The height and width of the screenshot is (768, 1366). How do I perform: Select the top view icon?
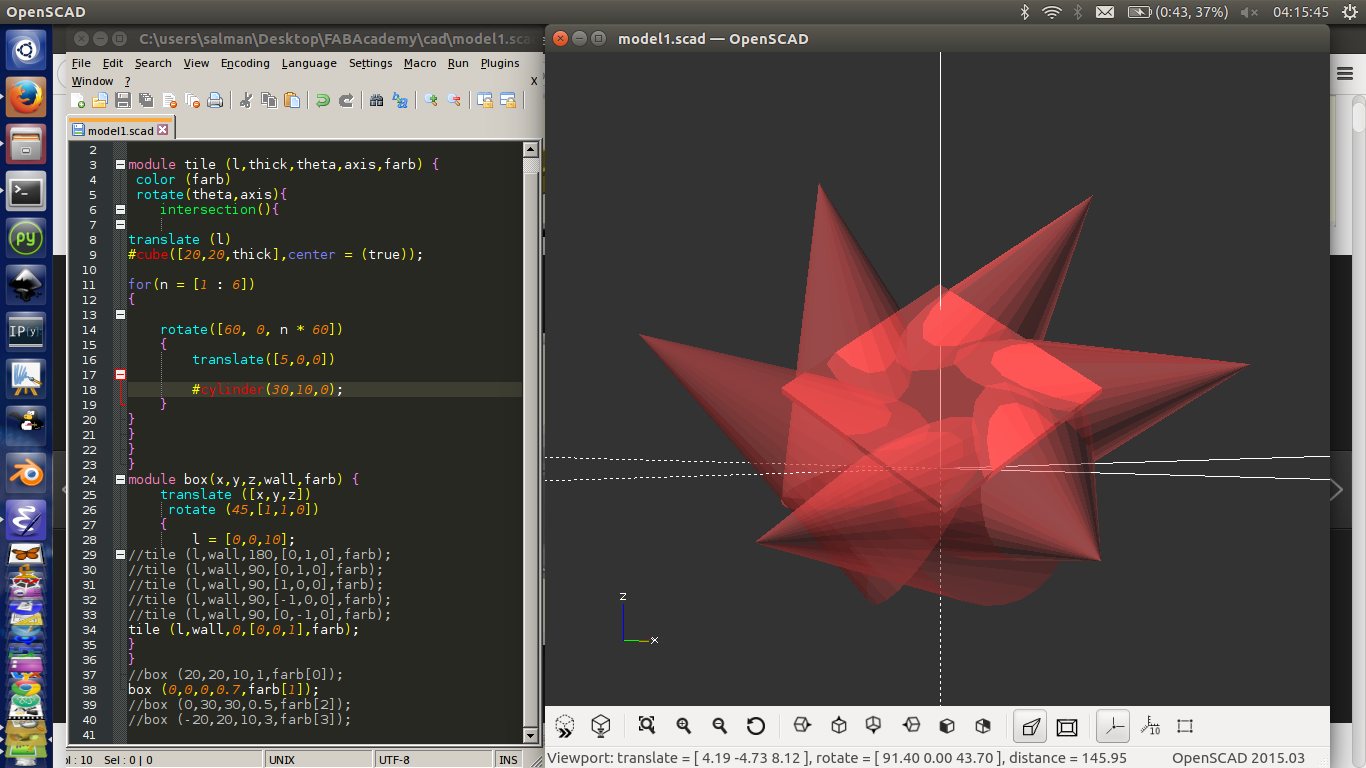[839, 726]
